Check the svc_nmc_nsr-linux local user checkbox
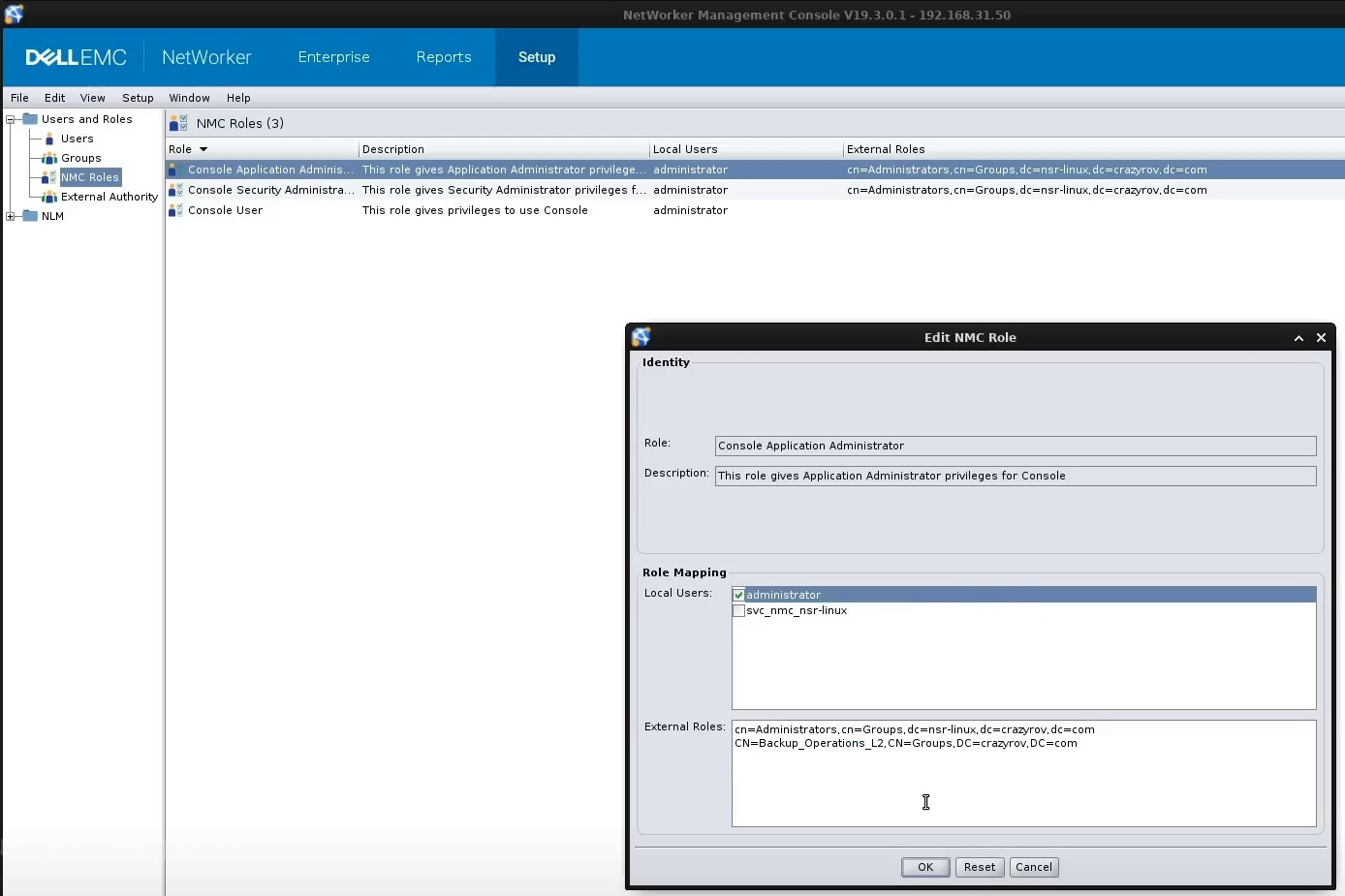Viewport: 1345px width, 896px height. point(738,610)
